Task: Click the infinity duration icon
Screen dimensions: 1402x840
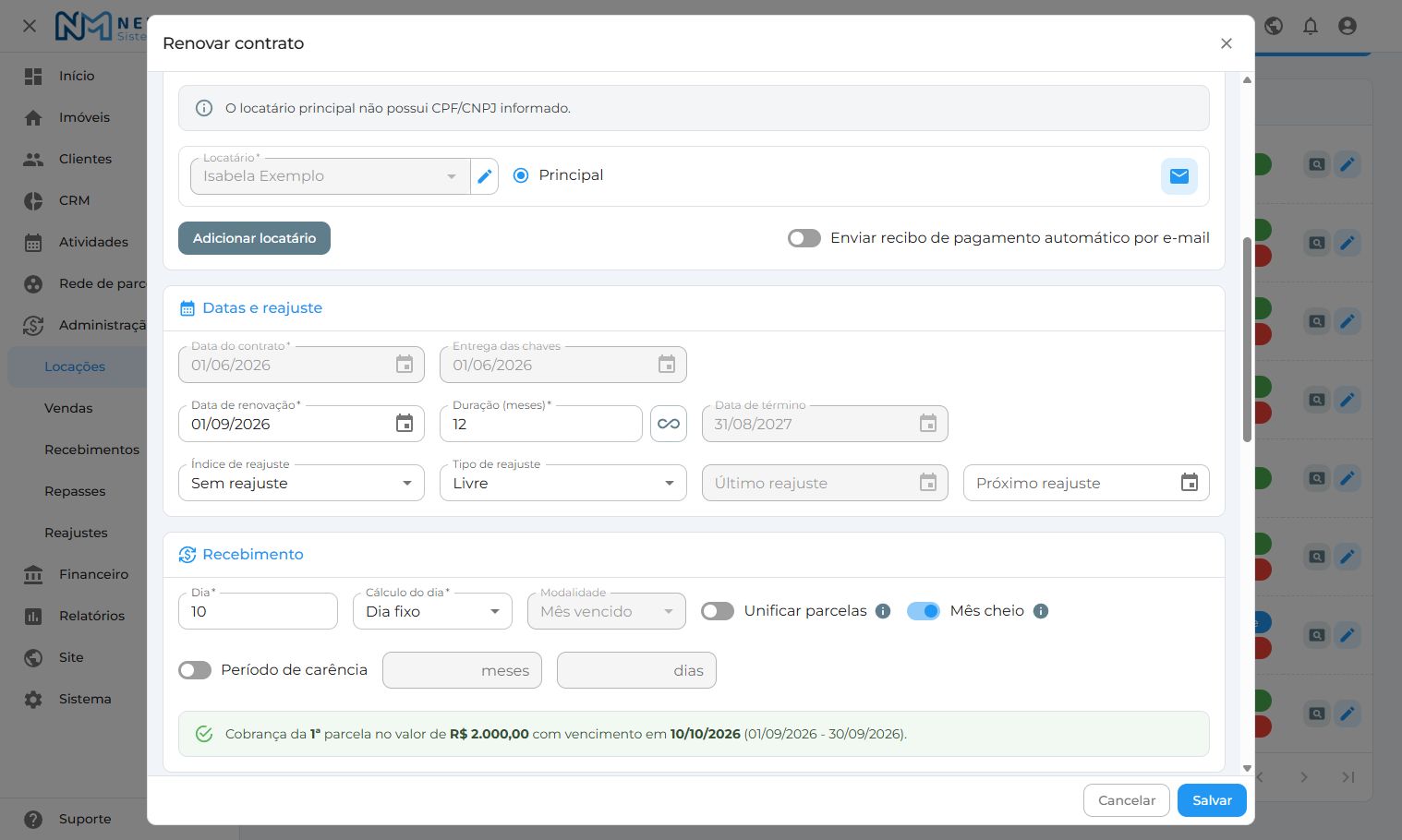Action: (669, 424)
